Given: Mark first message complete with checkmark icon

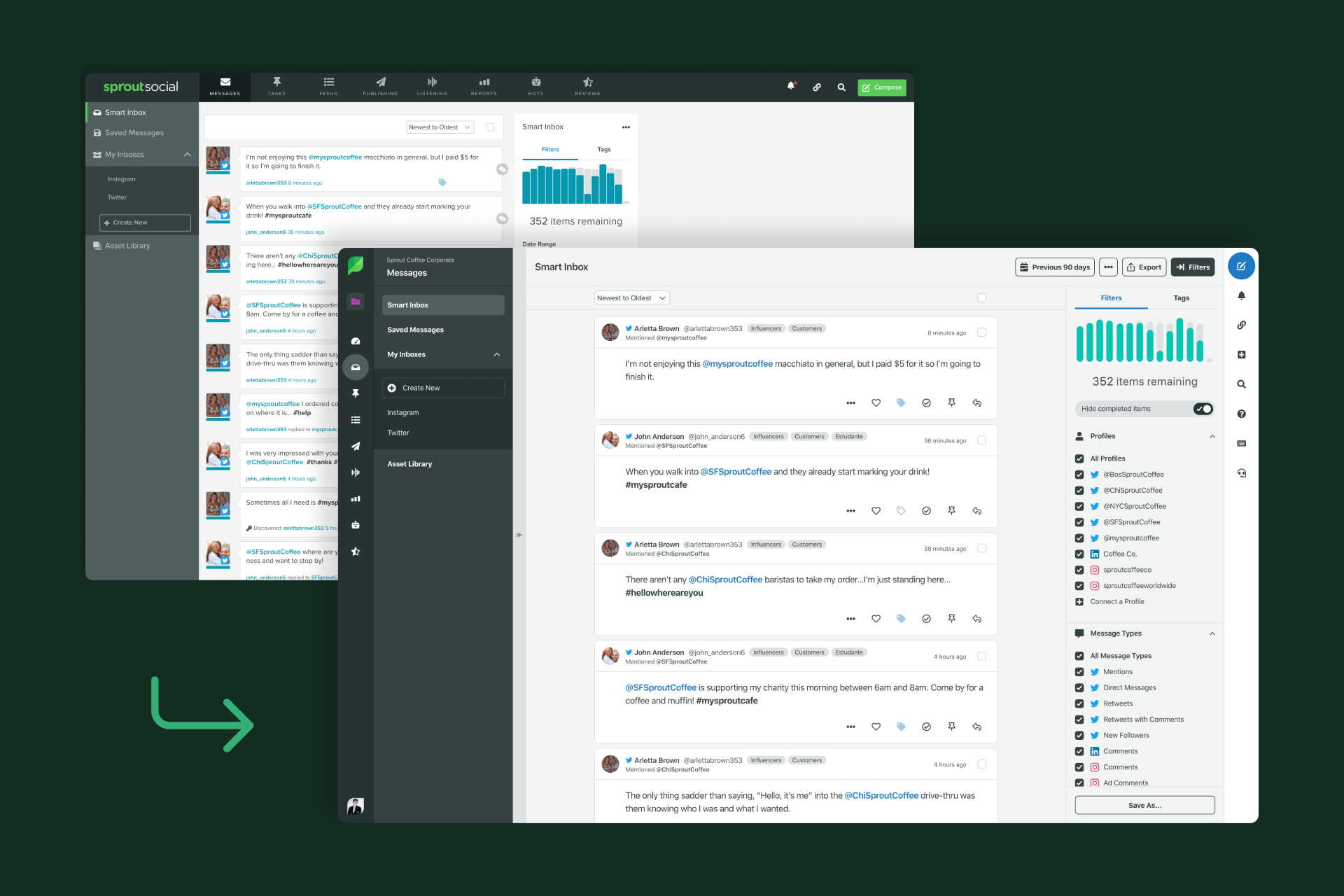Looking at the screenshot, I should 926,403.
